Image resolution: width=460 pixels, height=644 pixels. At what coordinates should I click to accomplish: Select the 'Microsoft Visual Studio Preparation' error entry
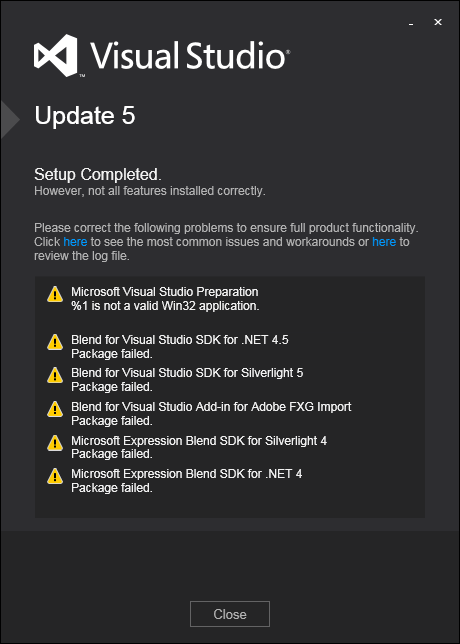pos(165,299)
